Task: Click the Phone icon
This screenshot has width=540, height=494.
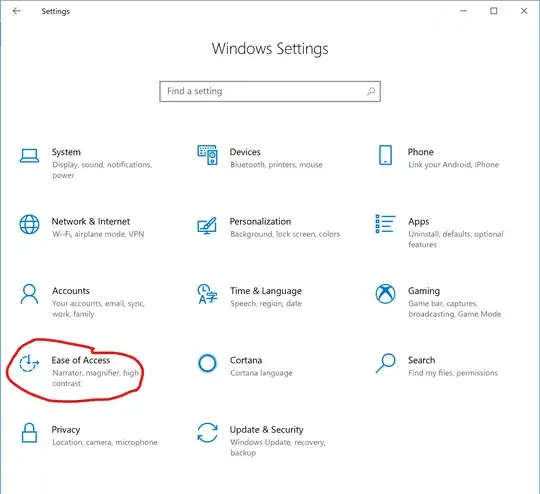Action: (385, 155)
